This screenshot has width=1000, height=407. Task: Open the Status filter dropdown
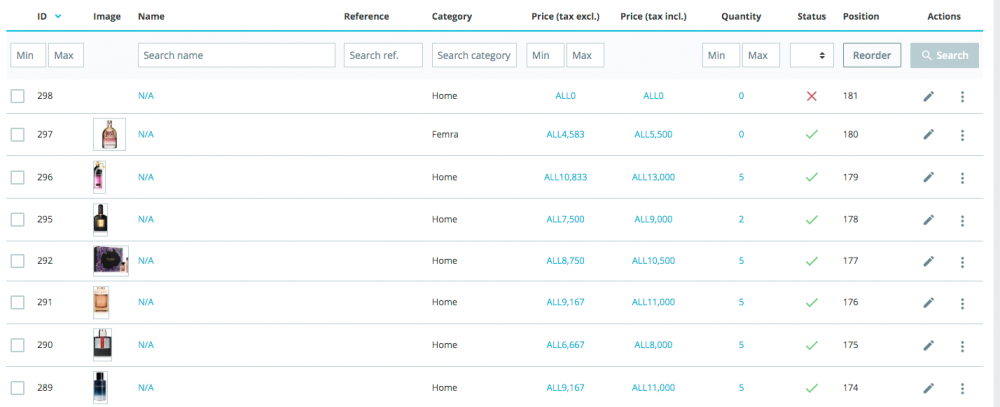click(x=811, y=56)
